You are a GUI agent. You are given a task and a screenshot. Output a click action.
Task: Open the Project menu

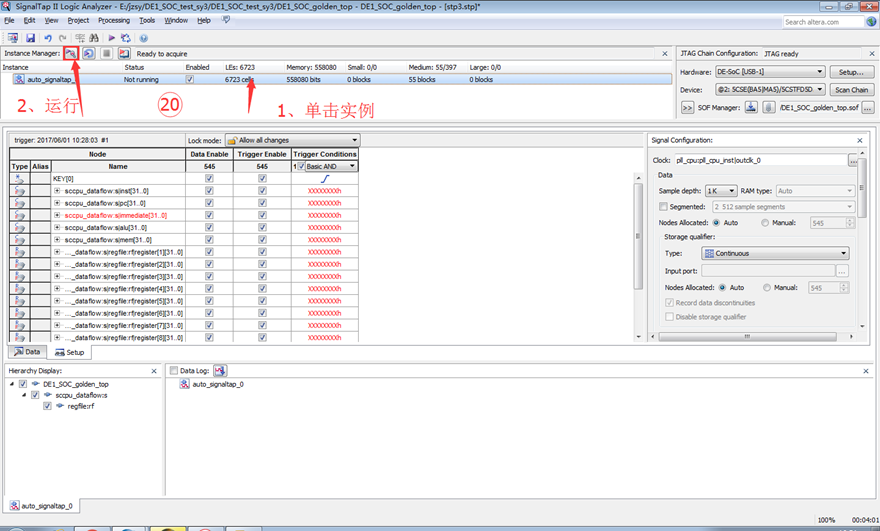point(78,20)
